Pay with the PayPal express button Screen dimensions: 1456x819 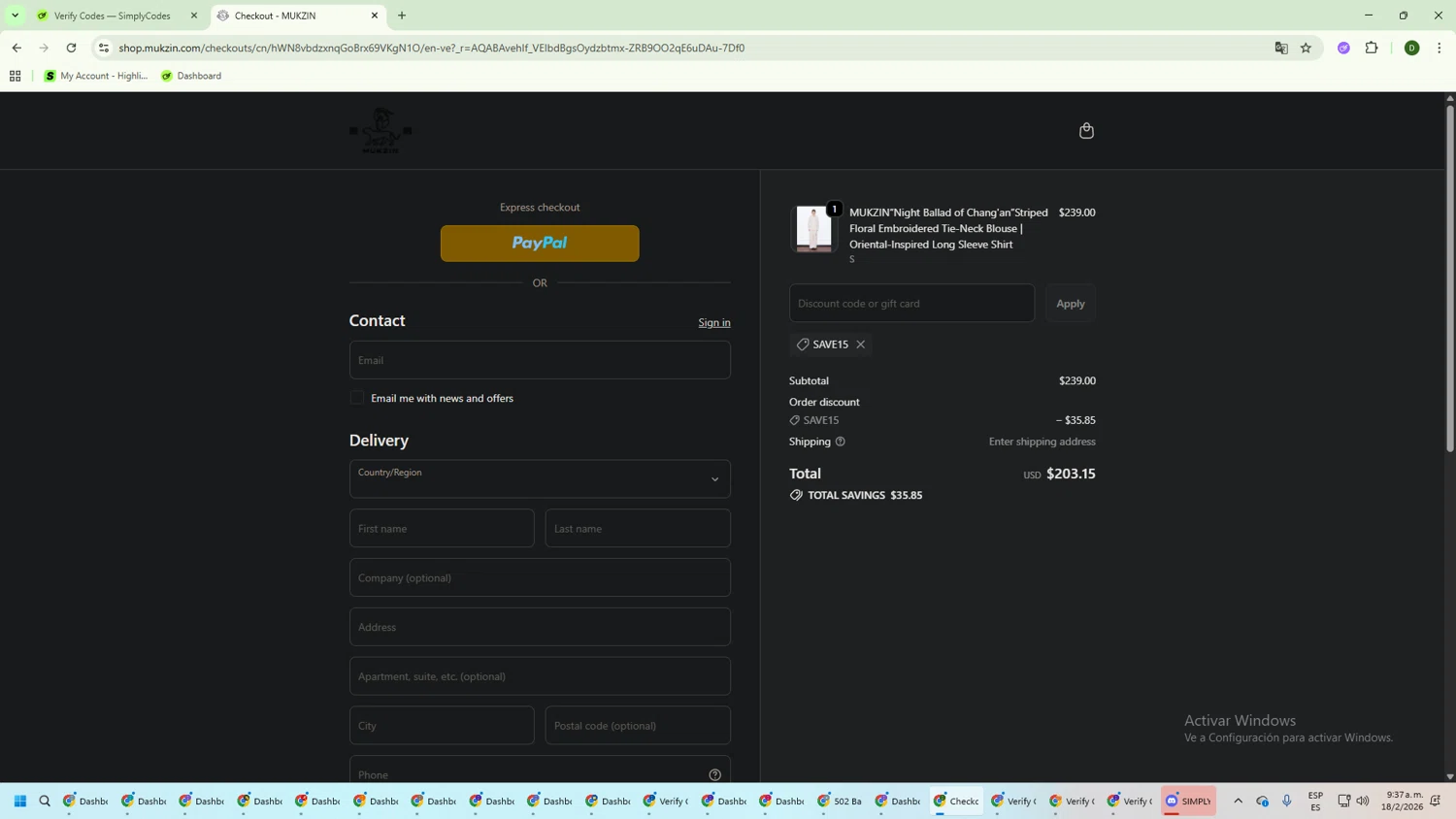pyautogui.click(x=540, y=244)
